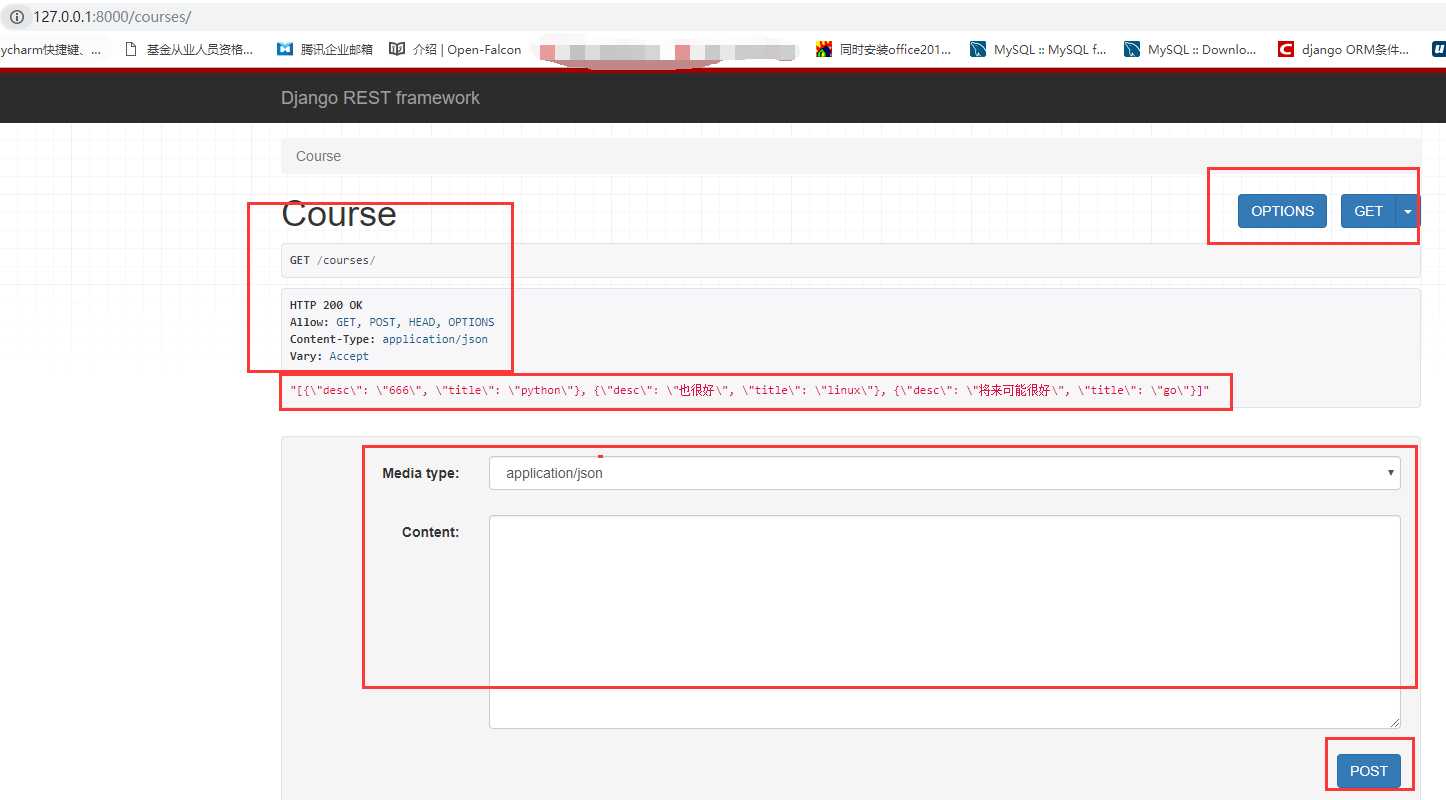Click the 'Content:' label

point(430,532)
